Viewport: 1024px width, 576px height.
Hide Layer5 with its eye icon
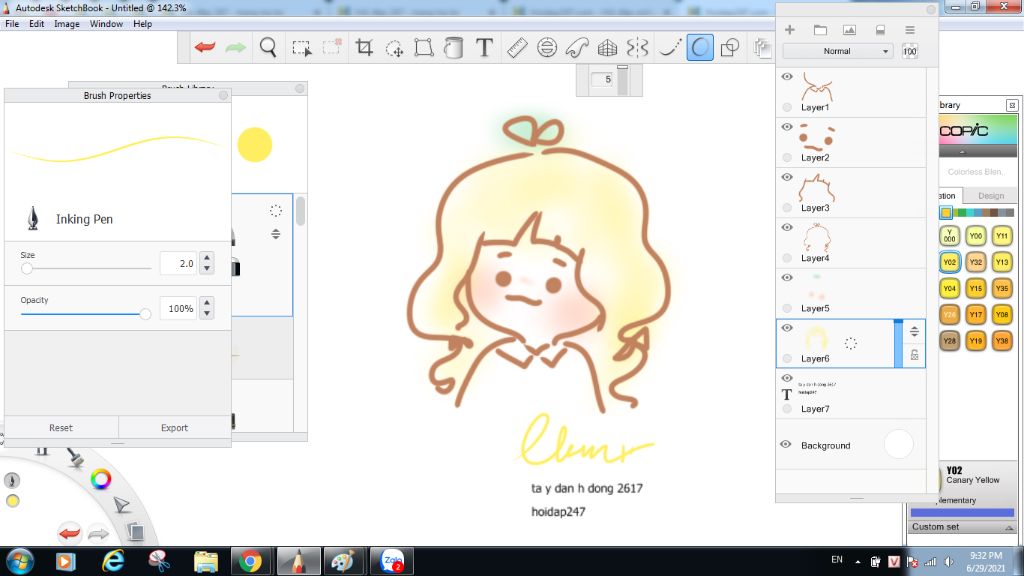[x=787, y=278]
